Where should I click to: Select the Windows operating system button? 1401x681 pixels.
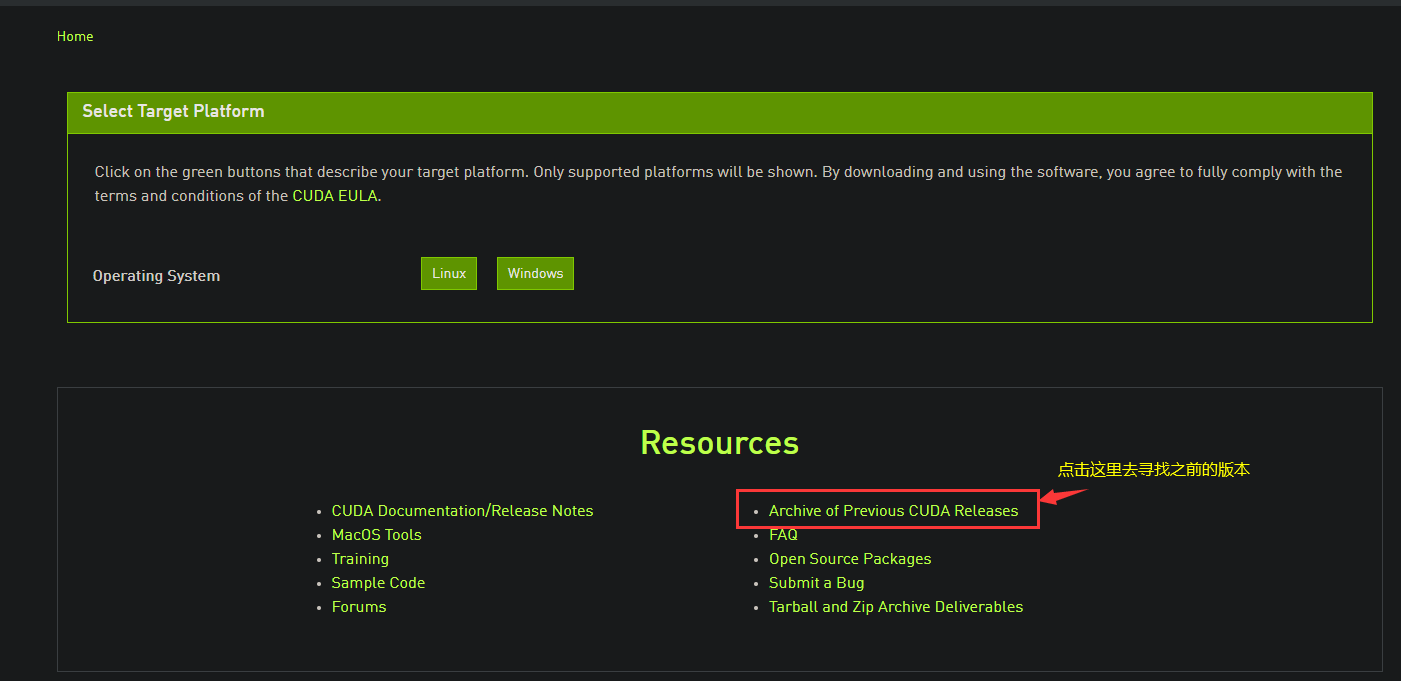pyautogui.click(x=535, y=273)
